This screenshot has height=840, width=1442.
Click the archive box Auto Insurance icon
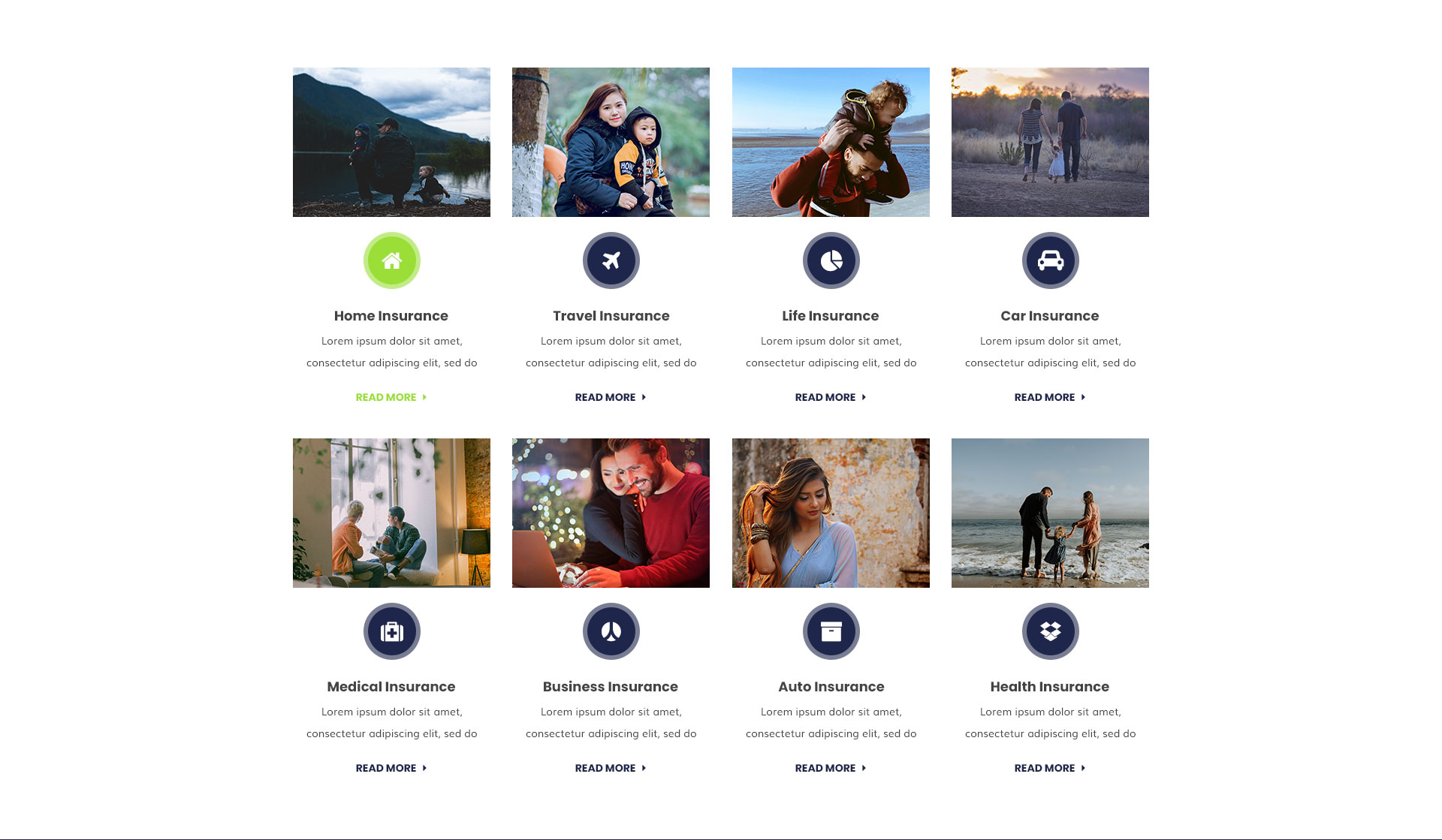(831, 631)
